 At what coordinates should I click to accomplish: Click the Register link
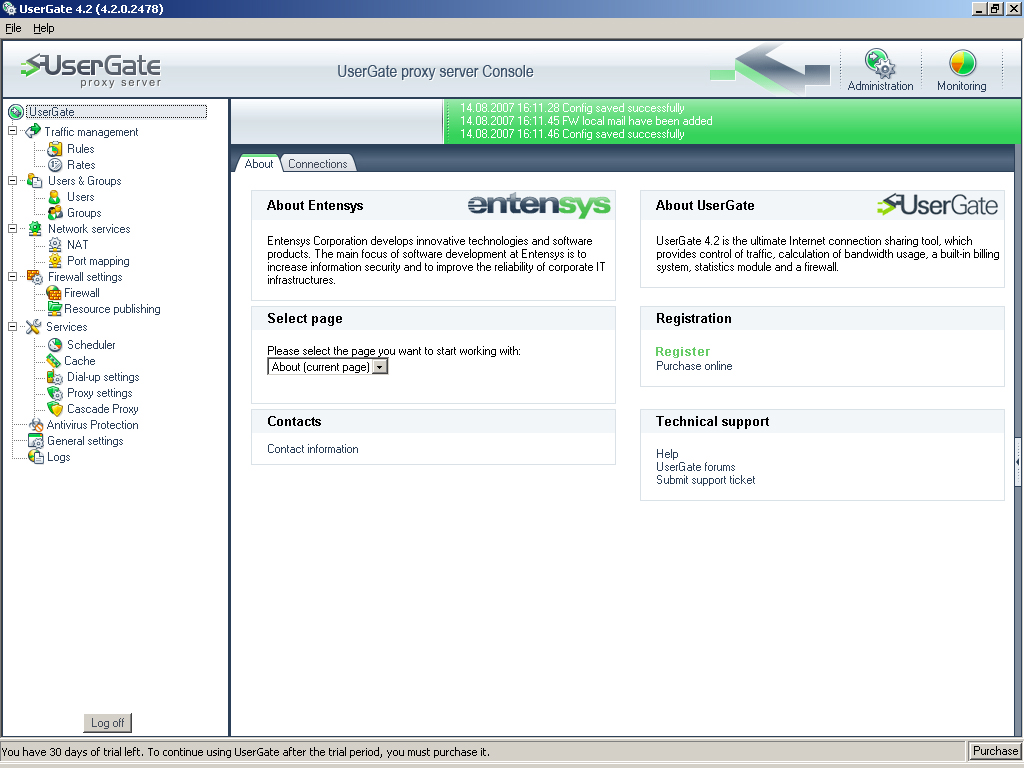[682, 351]
